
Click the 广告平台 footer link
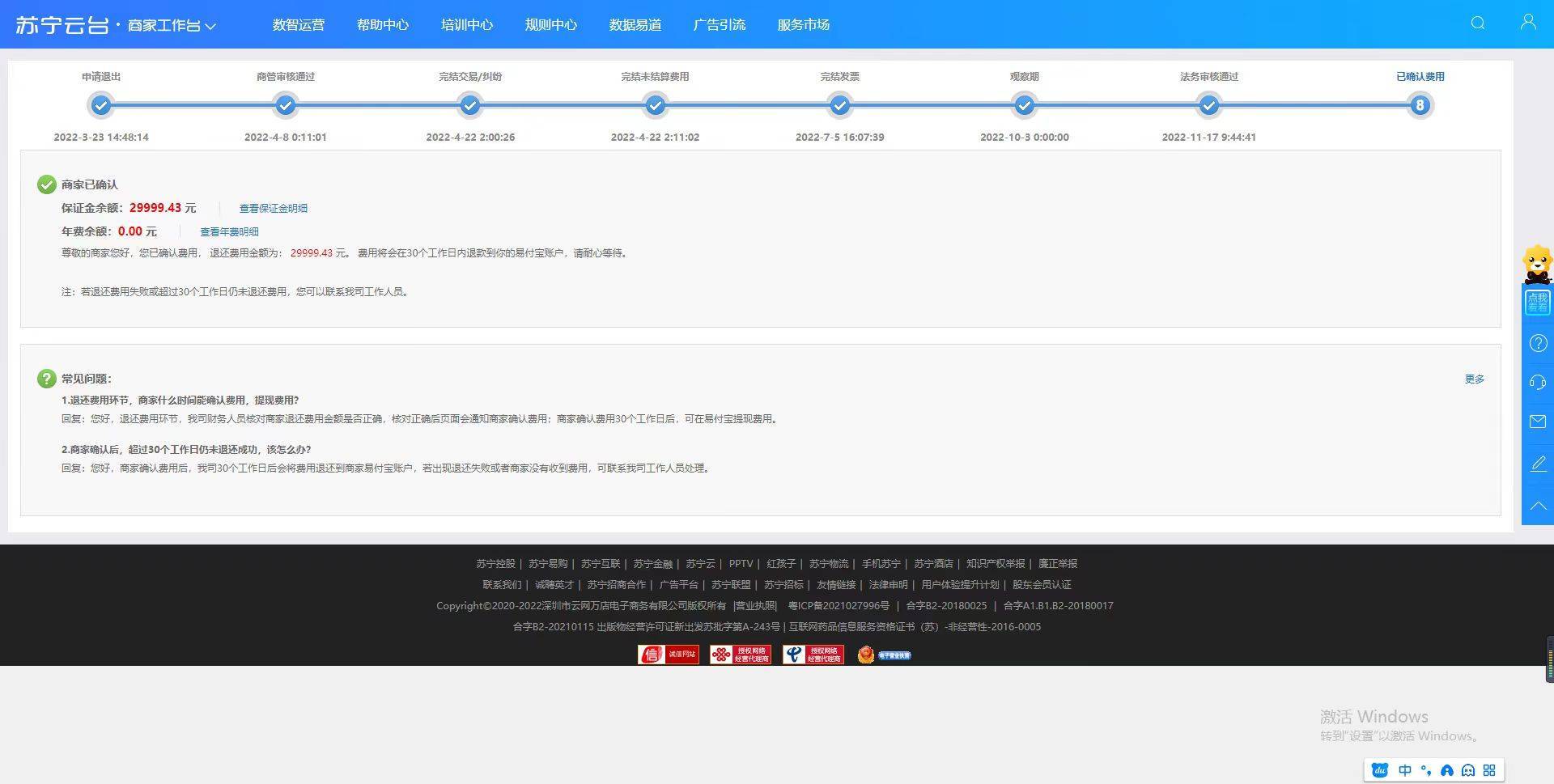(x=678, y=584)
